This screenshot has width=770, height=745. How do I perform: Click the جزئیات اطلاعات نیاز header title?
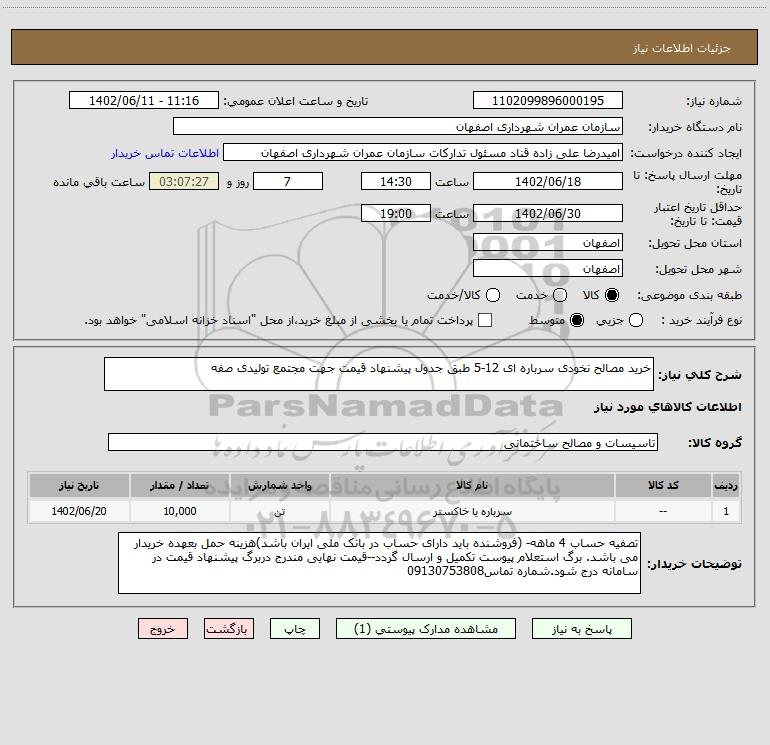(x=681, y=48)
